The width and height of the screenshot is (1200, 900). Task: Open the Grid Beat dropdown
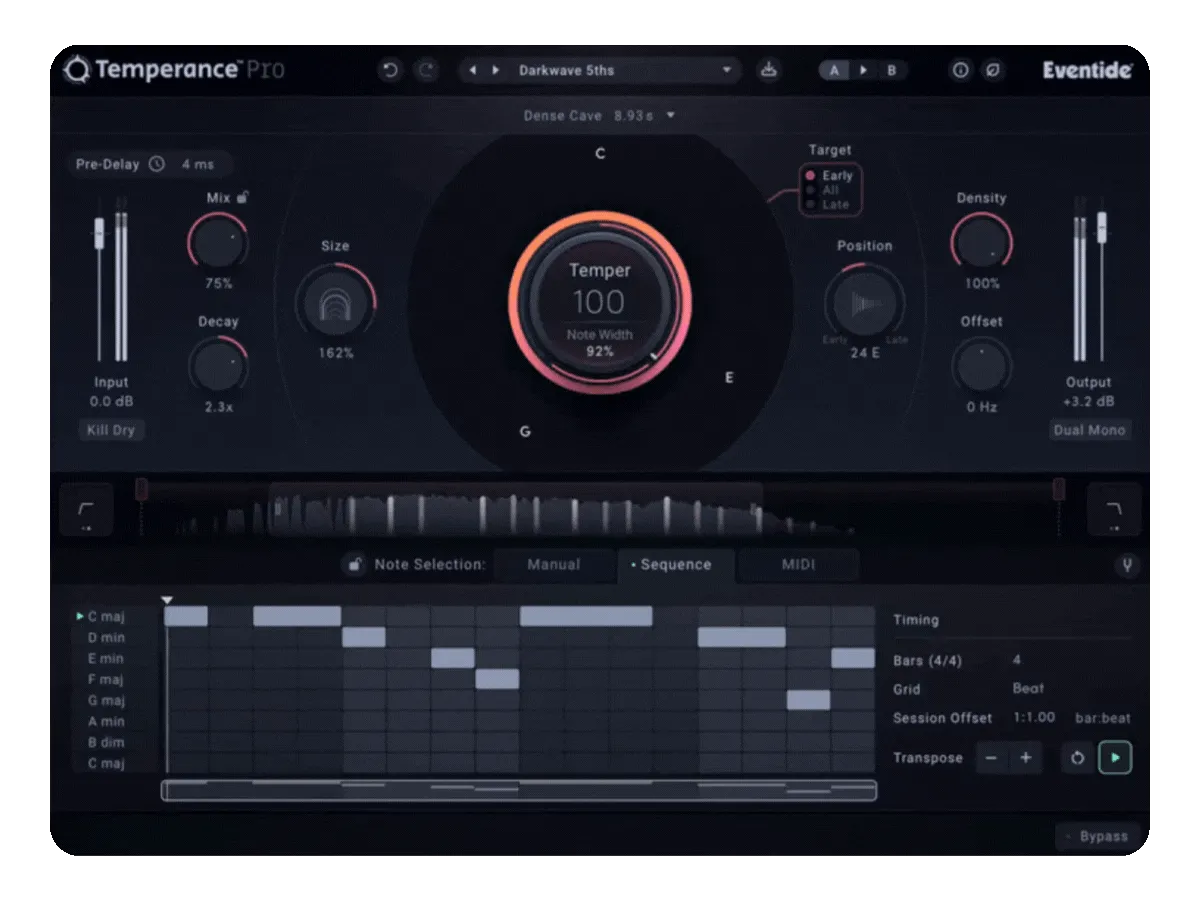pyautogui.click(x=1028, y=689)
